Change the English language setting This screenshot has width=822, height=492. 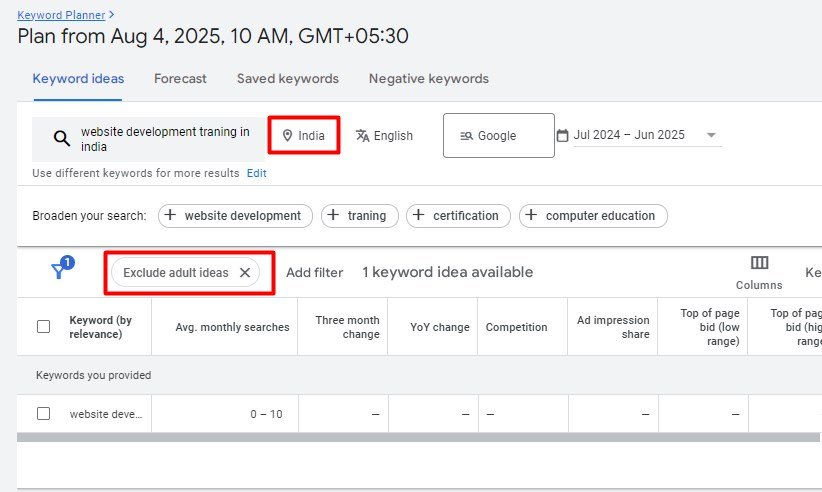pyautogui.click(x=384, y=136)
